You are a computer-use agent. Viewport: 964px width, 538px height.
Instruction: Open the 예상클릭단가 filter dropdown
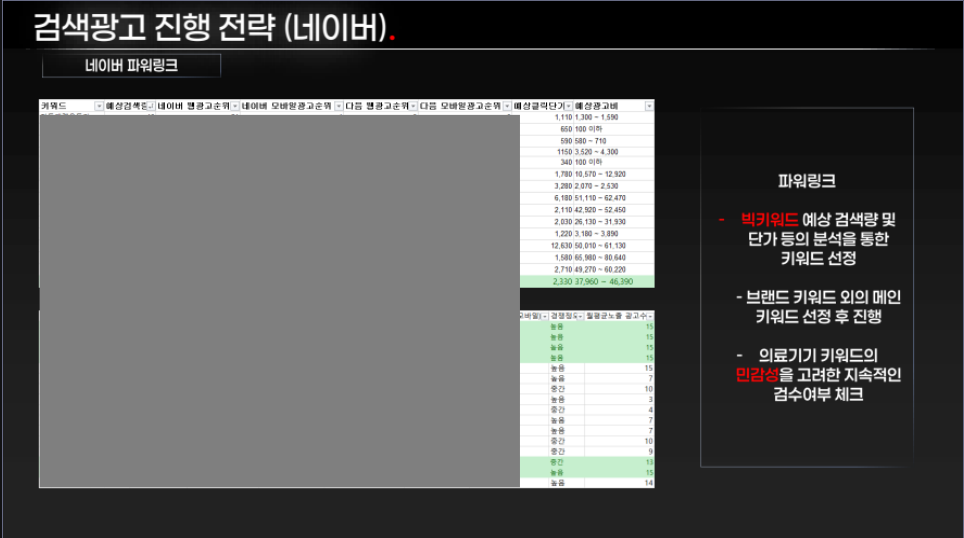point(569,106)
